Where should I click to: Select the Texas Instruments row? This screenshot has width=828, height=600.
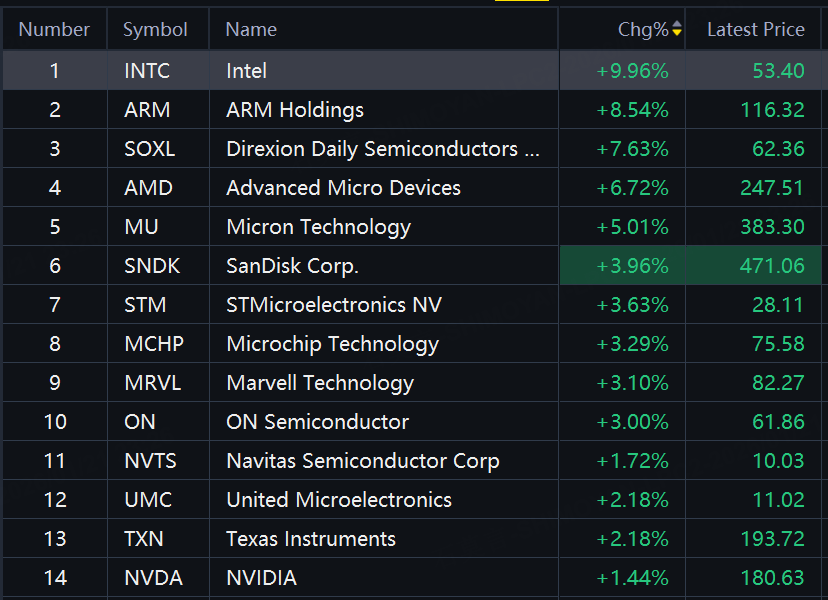[x=311, y=539]
